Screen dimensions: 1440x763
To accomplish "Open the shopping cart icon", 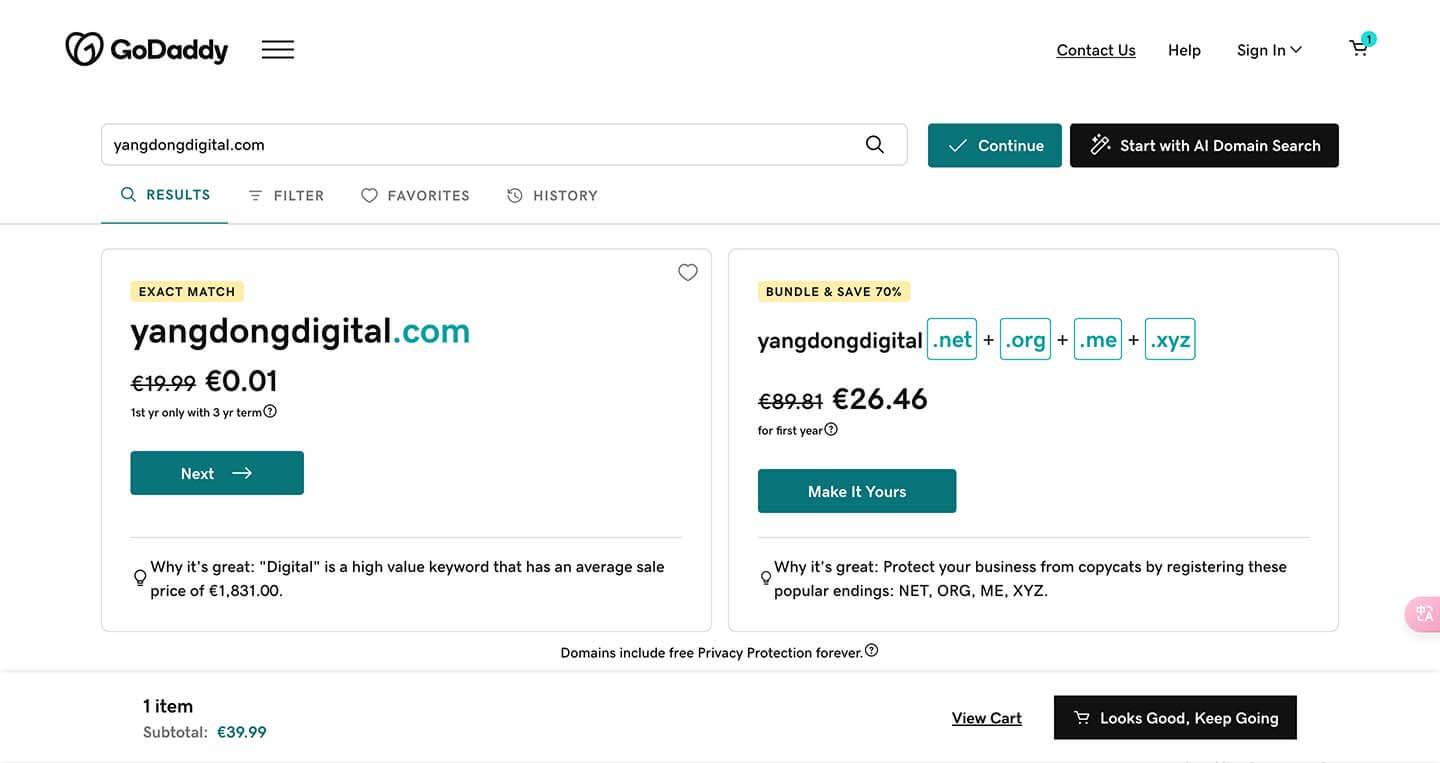I will click(x=1359, y=48).
